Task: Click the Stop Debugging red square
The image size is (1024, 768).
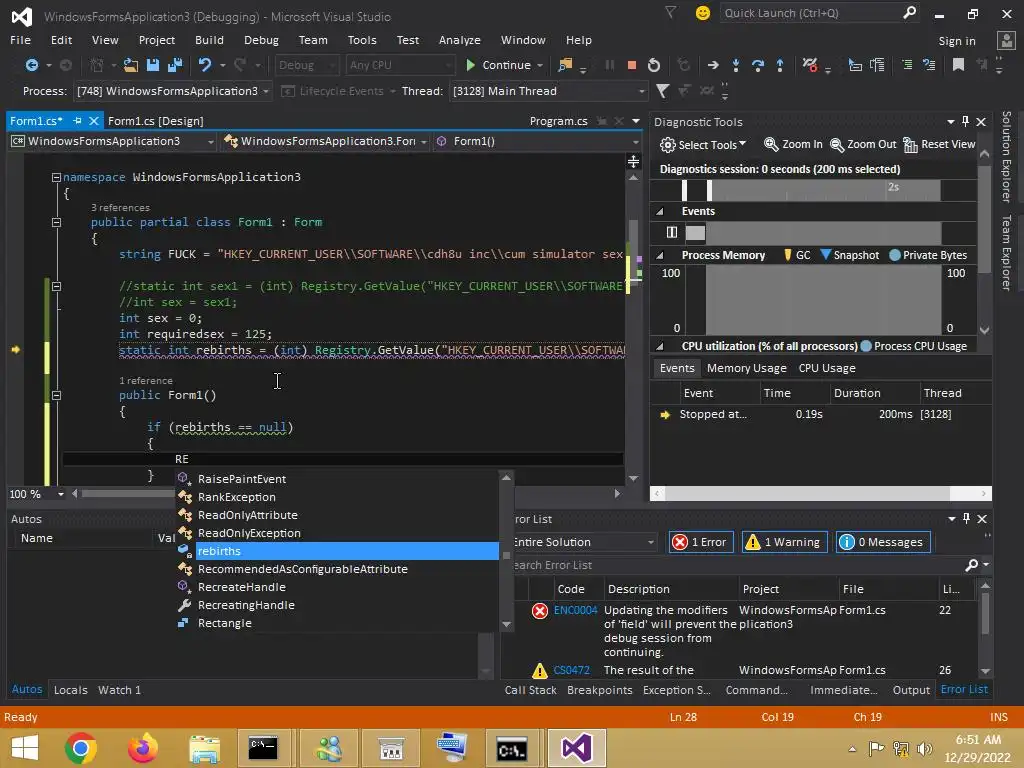Action: tap(632, 65)
